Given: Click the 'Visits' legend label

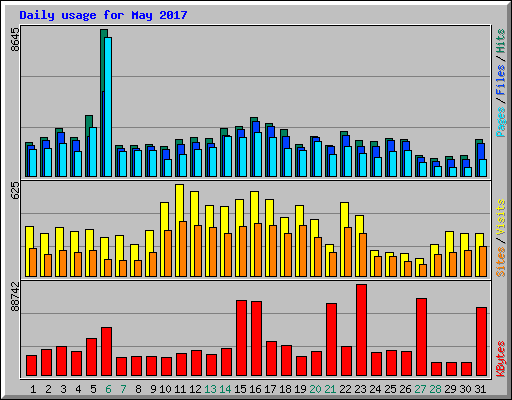Looking at the screenshot, I should tap(500, 218).
